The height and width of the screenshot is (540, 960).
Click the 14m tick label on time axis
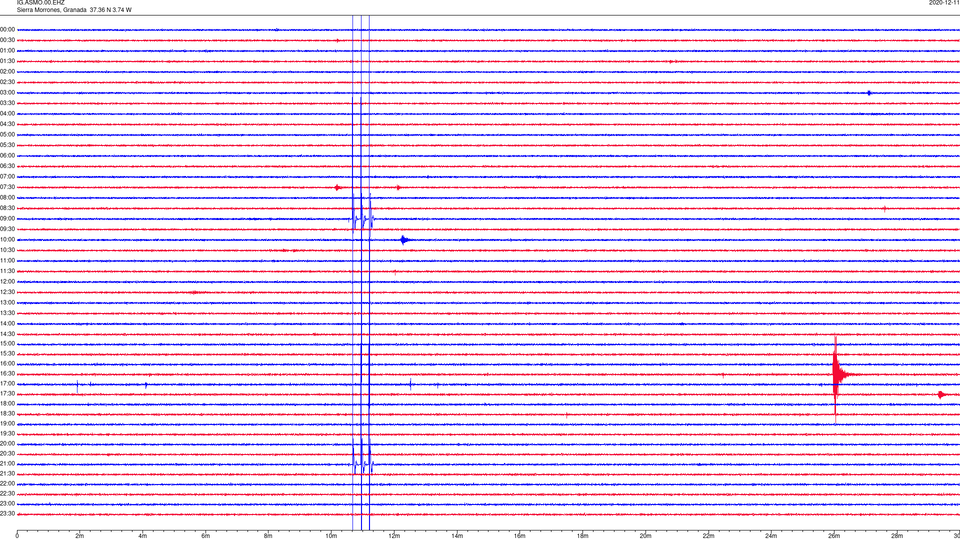(x=457, y=536)
